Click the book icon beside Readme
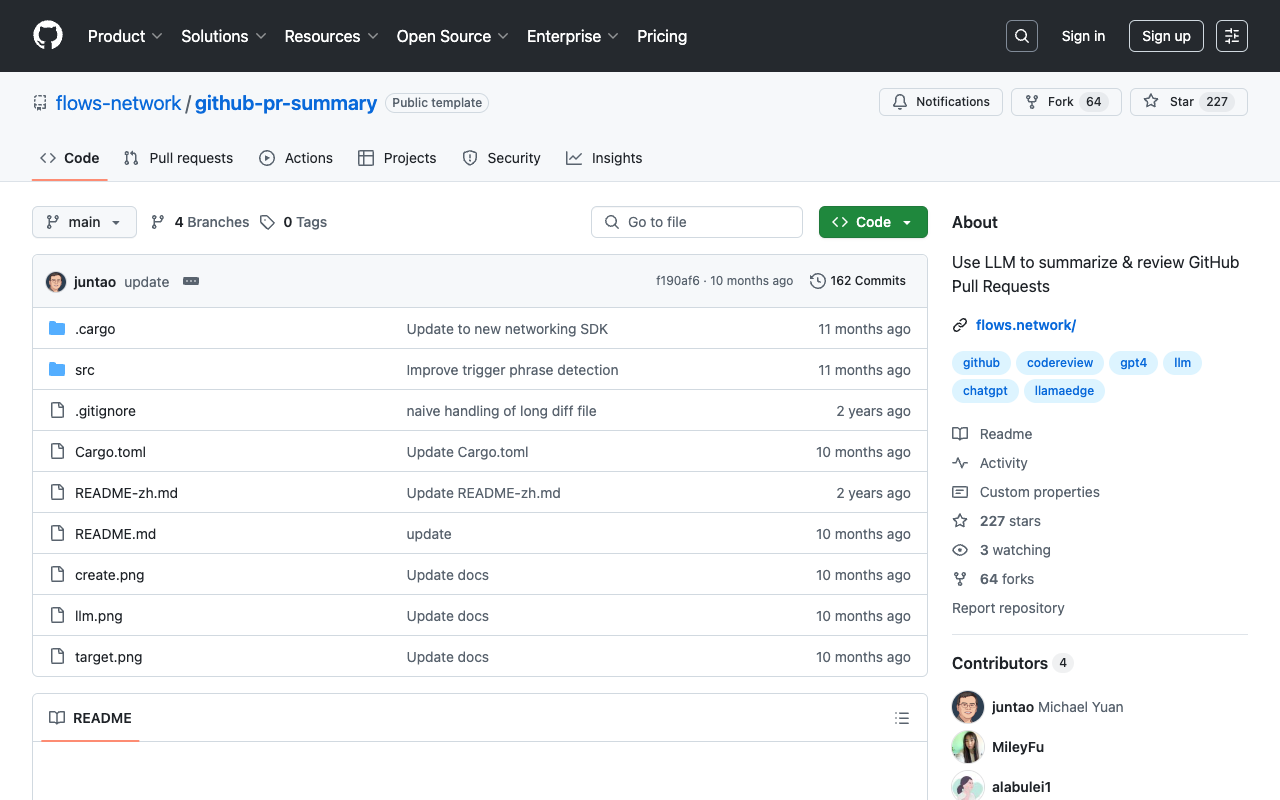Image resolution: width=1280 pixels, height=800 pixels. coord(960,434)
